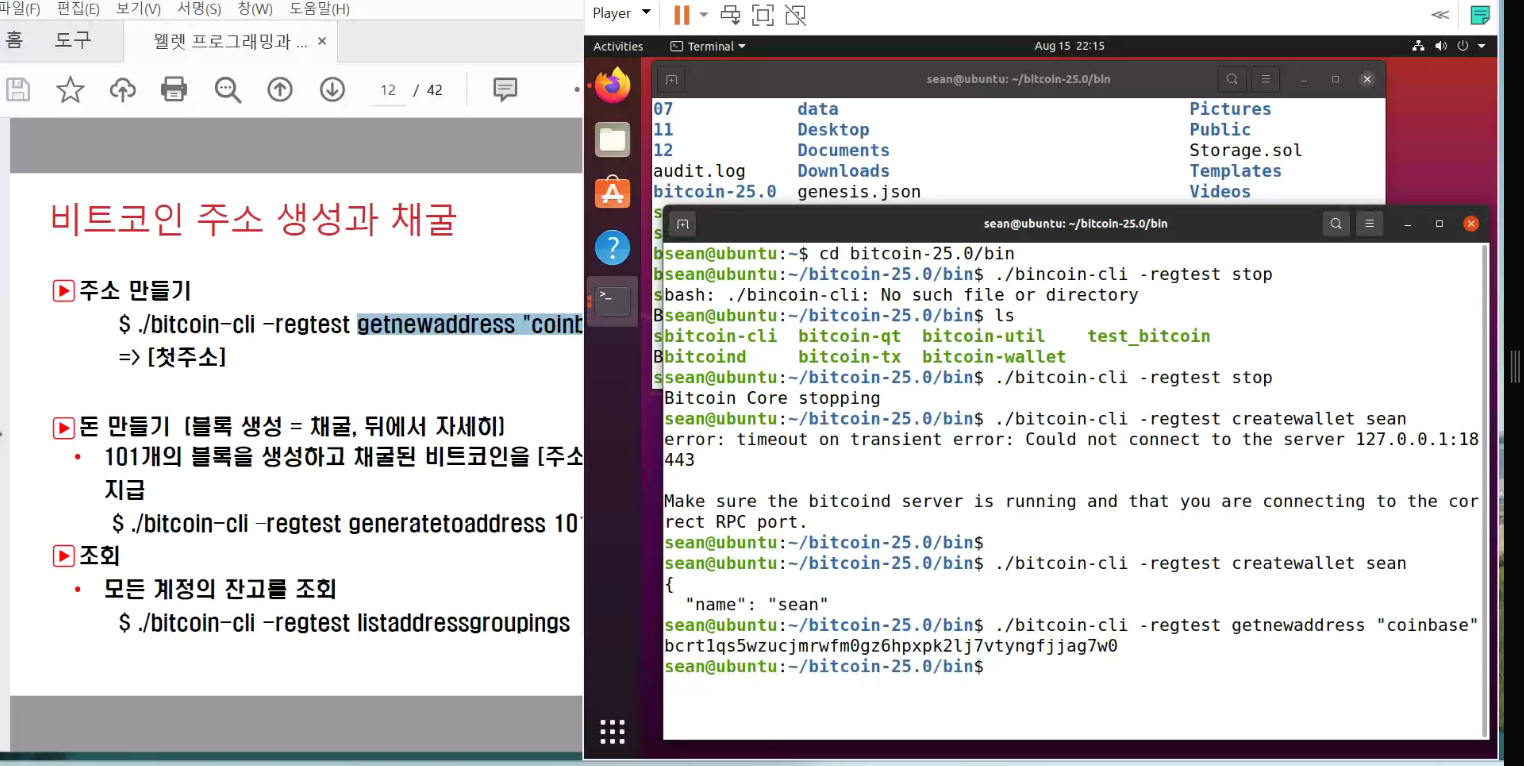Select the Terminal icon in the dock
1524x766 pixels.
pos(613,300)
